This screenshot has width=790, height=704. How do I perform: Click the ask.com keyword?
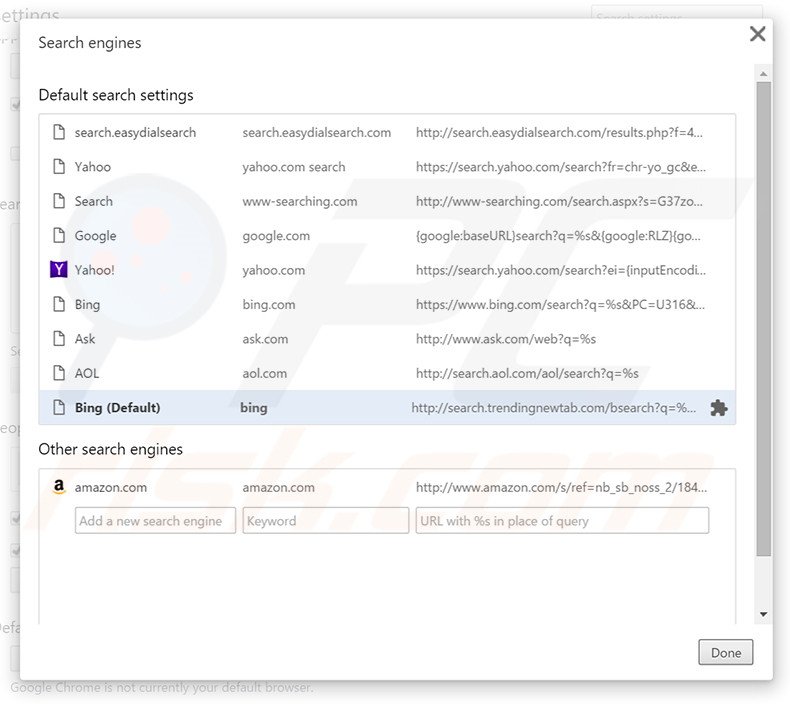coord(265,339)
